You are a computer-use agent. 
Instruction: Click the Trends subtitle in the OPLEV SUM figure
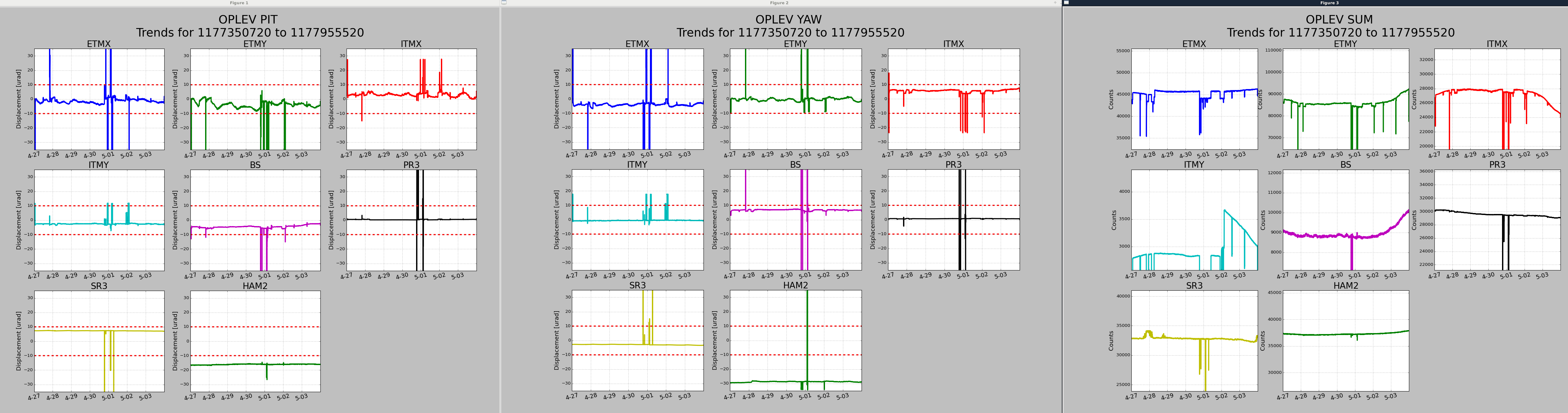coord(1340,33)
